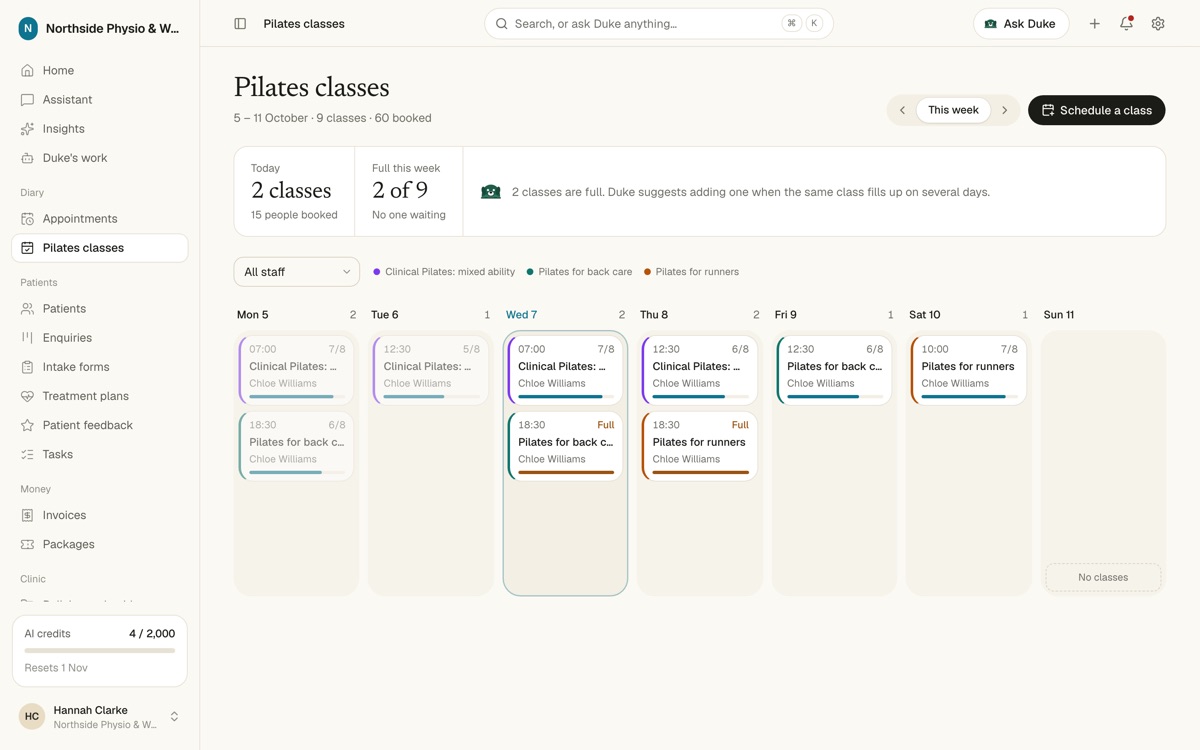Click the Full this week 2 of 9 stat

pyautogui.click(x=409, y=192)
